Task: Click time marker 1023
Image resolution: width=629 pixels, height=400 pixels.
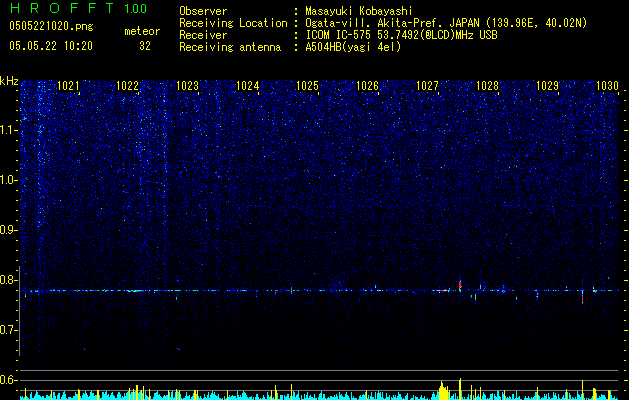Action: point(187,86)
